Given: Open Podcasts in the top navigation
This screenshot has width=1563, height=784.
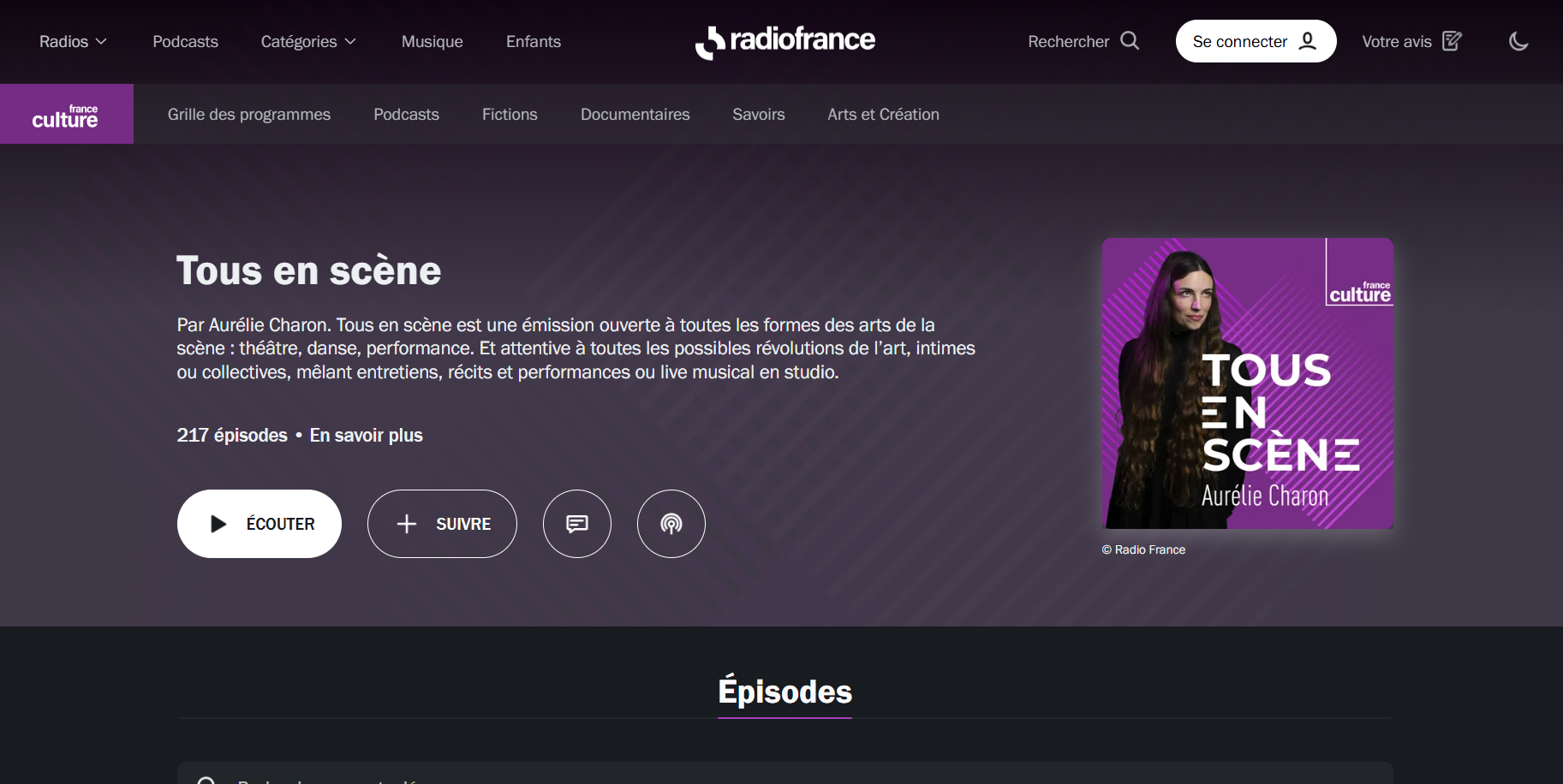Looking at the screenshot, I should tap(186, 41).
